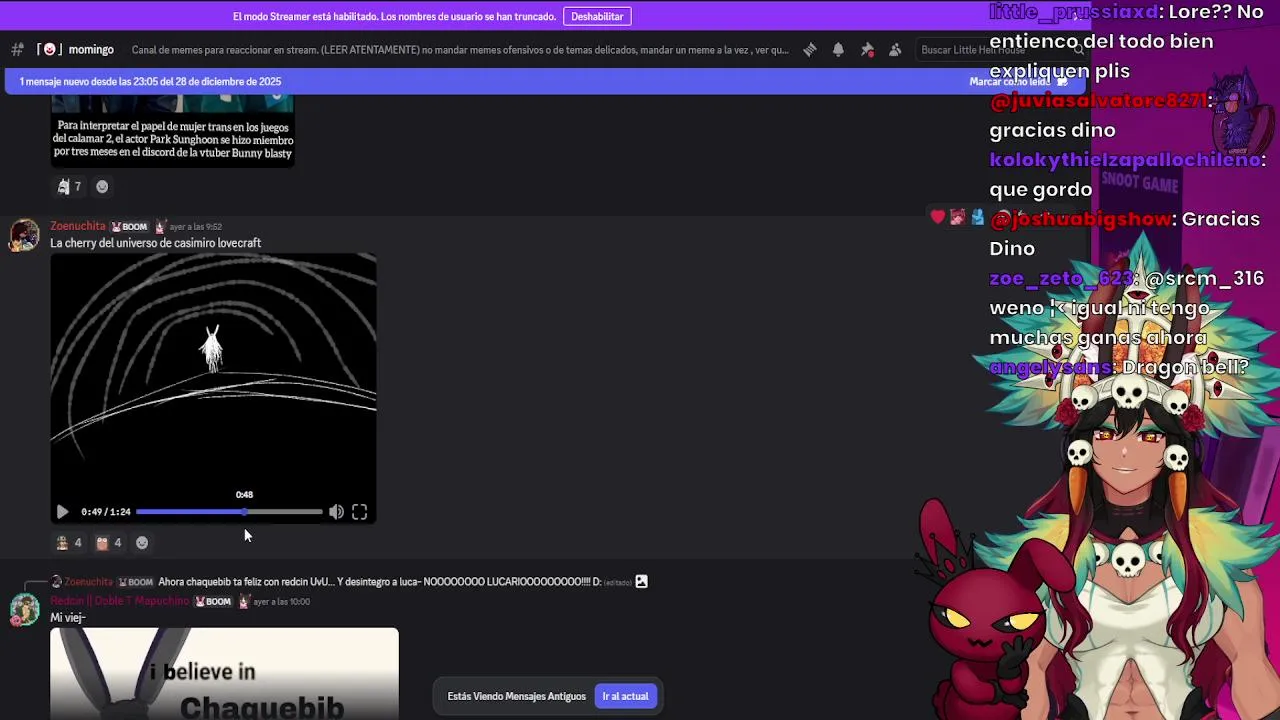1280x720 pixels.
Task: Toggle the first reaction with count 4 under video
Action: click(69, 542)
